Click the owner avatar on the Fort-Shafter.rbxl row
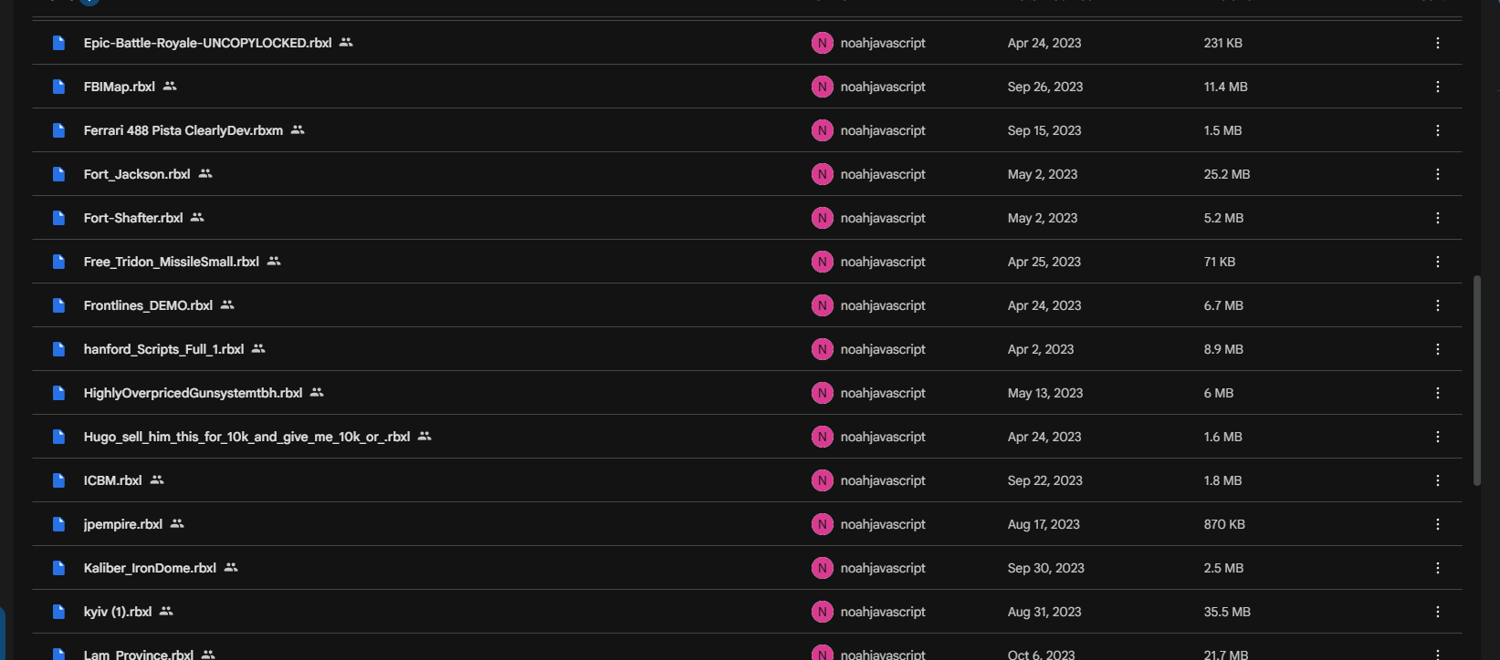 (822, 218)
